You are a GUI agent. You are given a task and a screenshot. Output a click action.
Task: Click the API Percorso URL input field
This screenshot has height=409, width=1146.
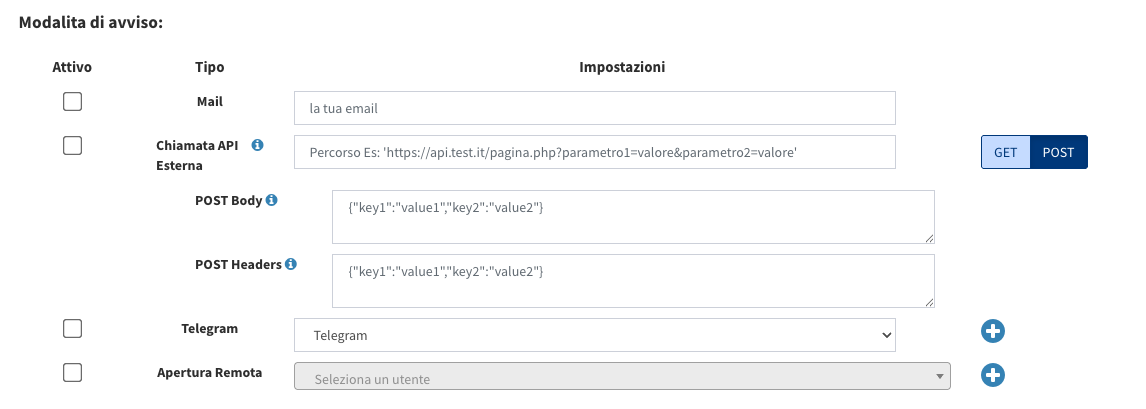(x=595, y=152)
